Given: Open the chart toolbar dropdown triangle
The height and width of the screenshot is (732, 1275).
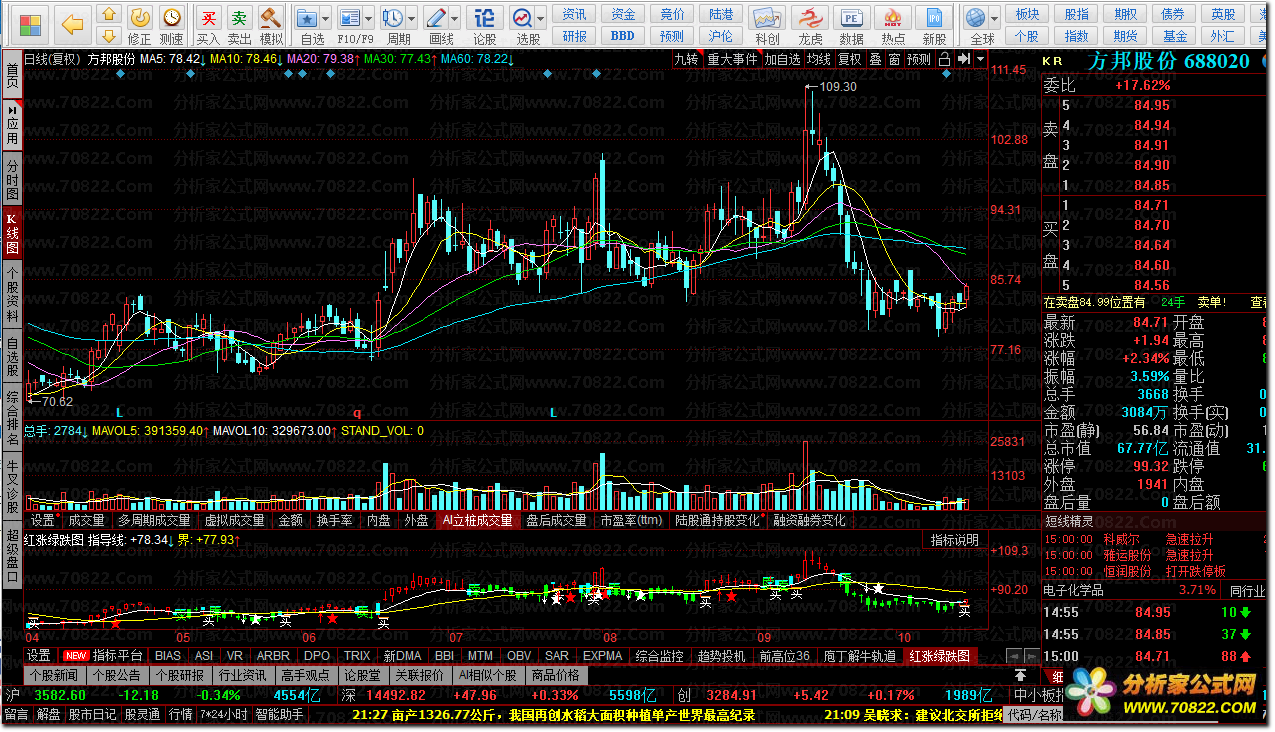Looking at the screenshot, I should click(978, 59).
